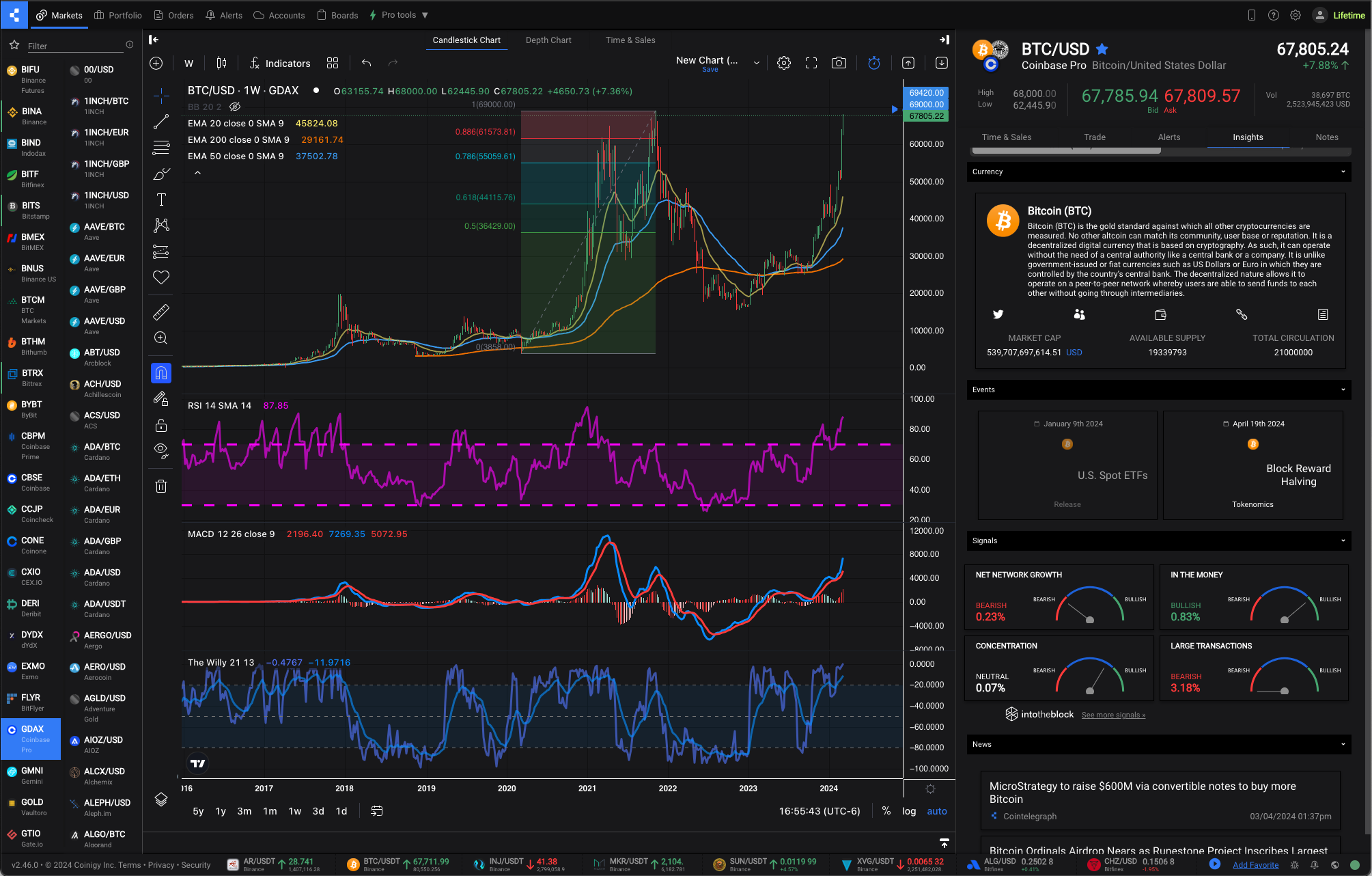Image resolution: width=1372 pixels, height=876 pixels.
Task: Open the Notes tab in right panel
Action: click(x=1327, y=137)
